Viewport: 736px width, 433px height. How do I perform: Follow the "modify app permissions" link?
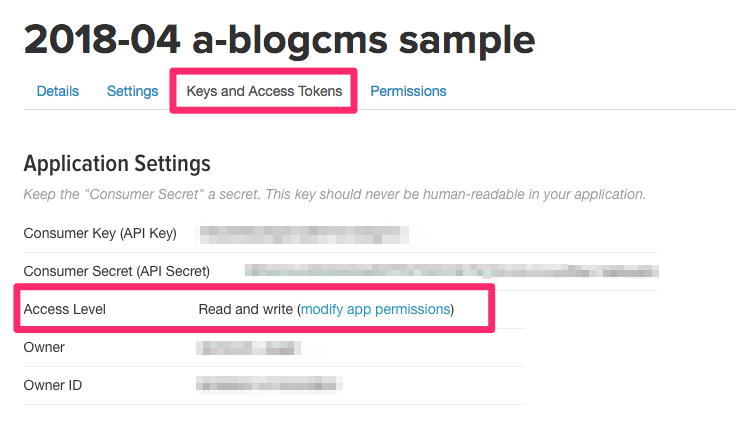(x=375, y=310)
